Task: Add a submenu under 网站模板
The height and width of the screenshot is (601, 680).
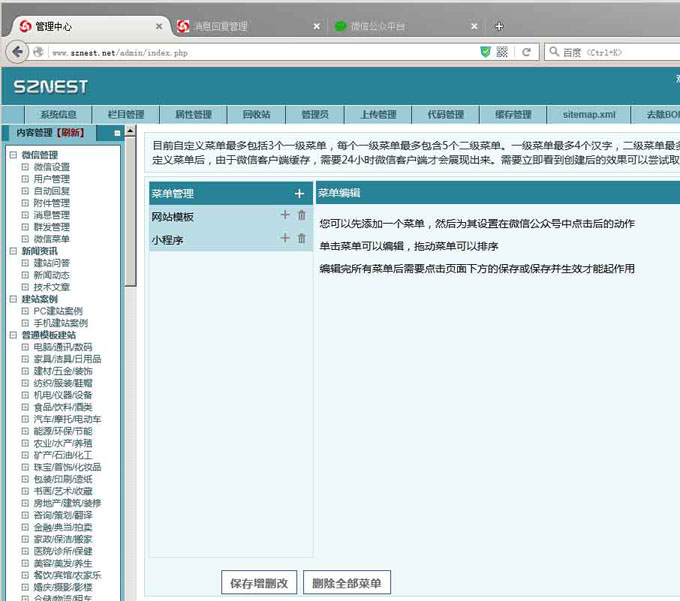Action: coord(285,215)
